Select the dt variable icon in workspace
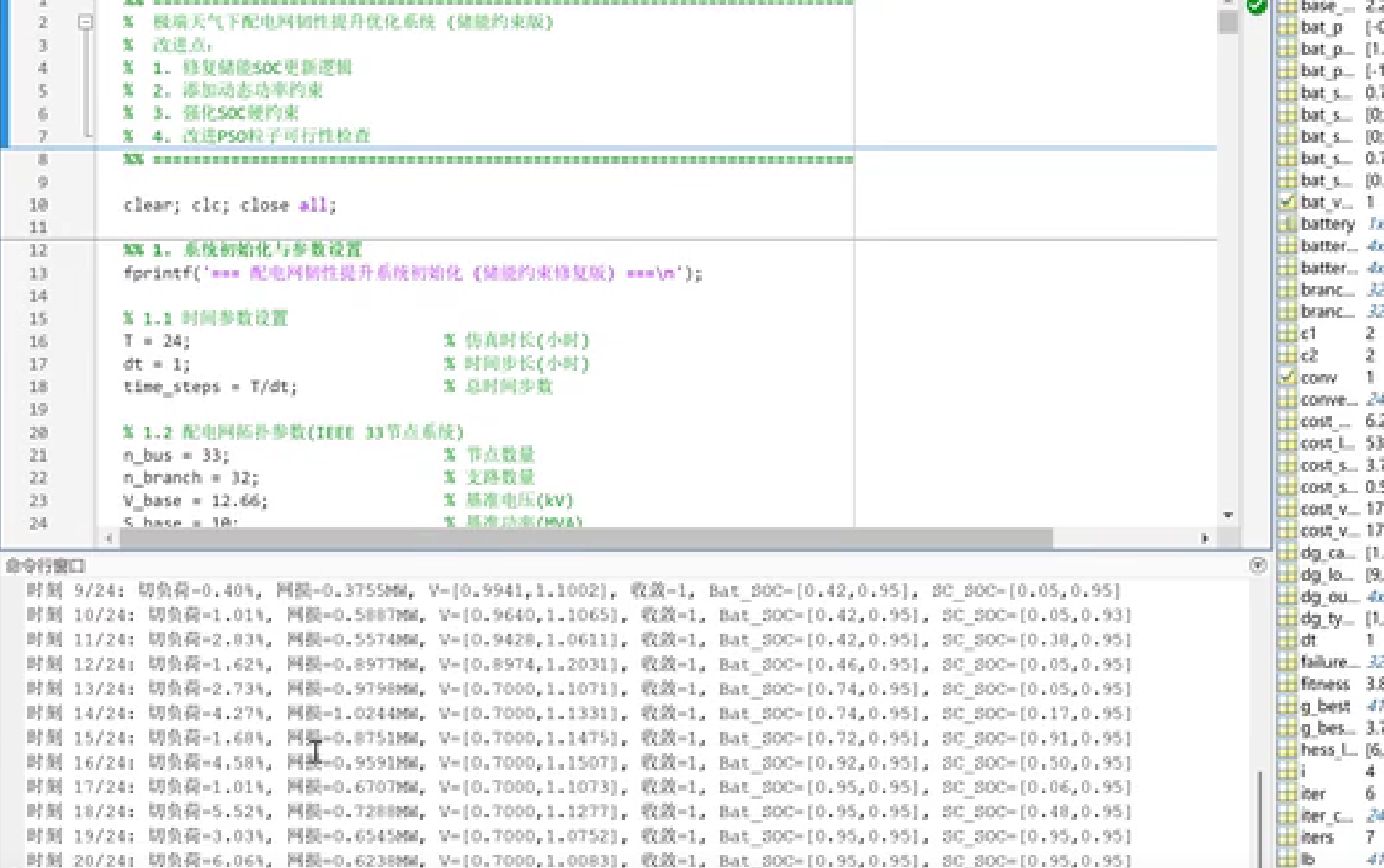Viewport: 1384px width, 868px height. pyautogui.click(x=1286, y=640)
